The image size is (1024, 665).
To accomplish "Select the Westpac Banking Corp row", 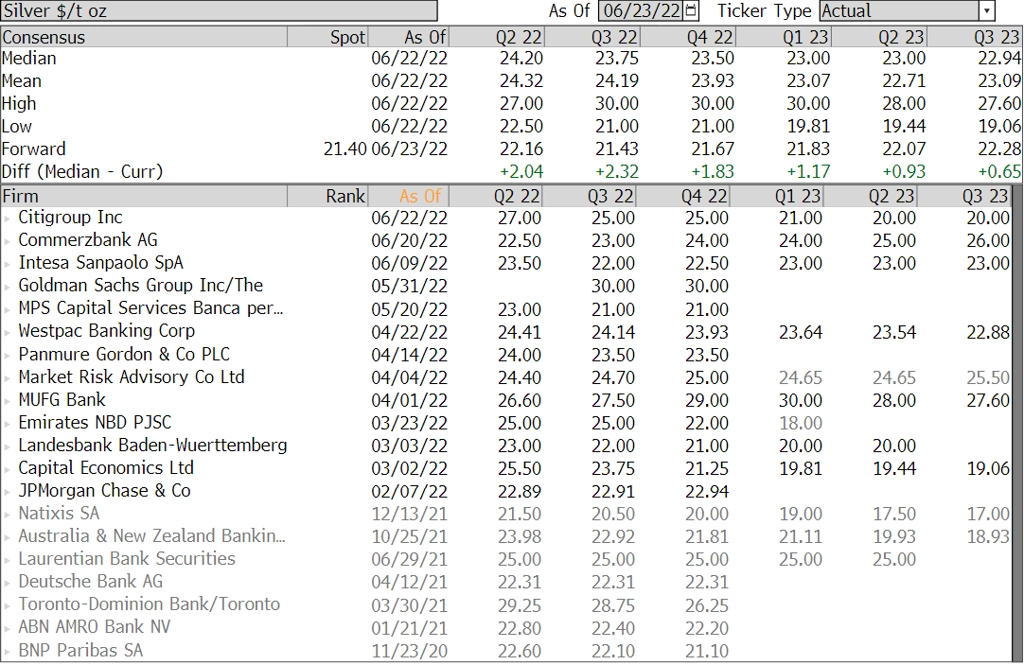I will [505, 331].
